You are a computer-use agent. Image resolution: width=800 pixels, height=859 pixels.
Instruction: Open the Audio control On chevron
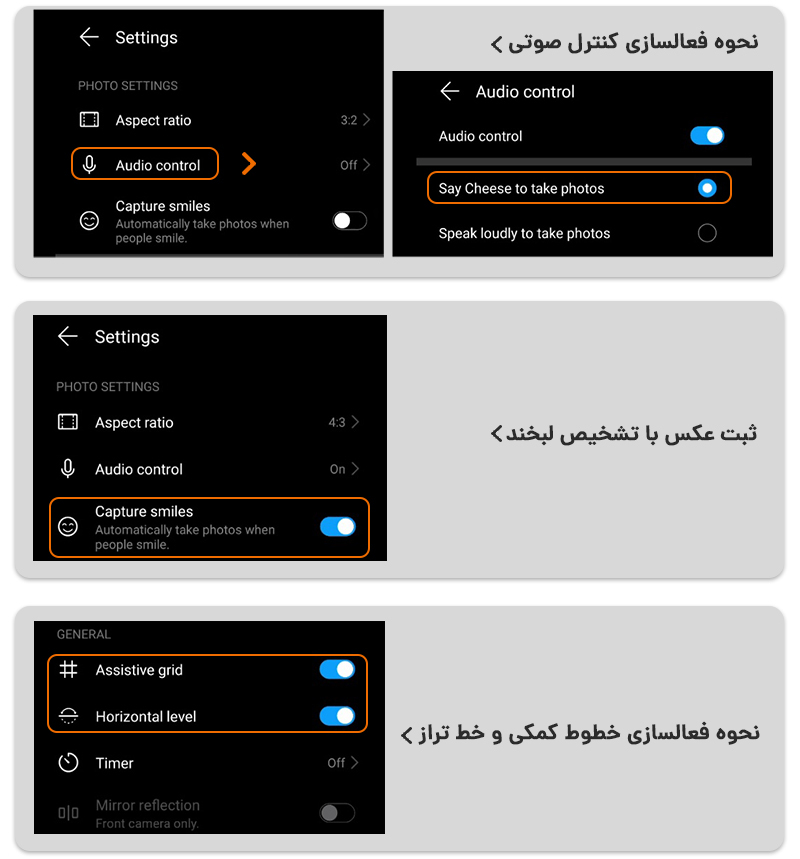(x=355, y=468)
